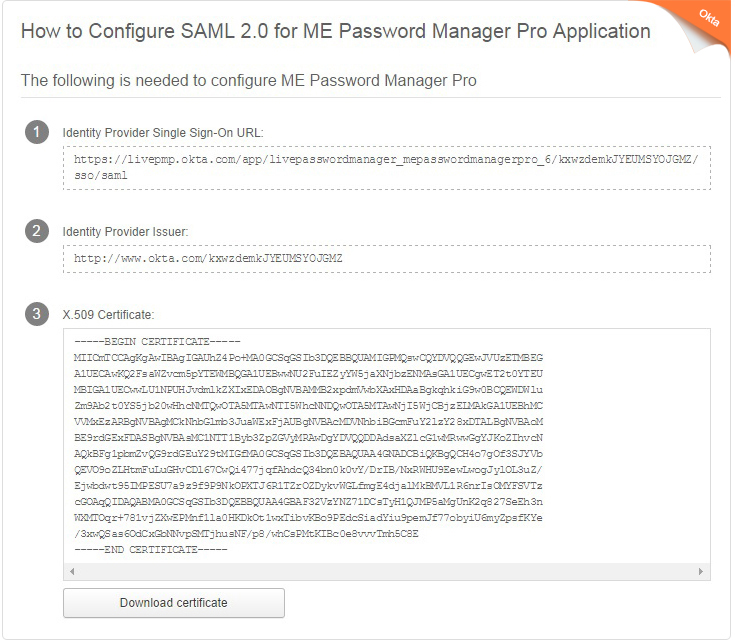Image resolution: width=735 pixels, height=642 pixels.
Task: Click the Okta corner ribbon
Action: 703,21
